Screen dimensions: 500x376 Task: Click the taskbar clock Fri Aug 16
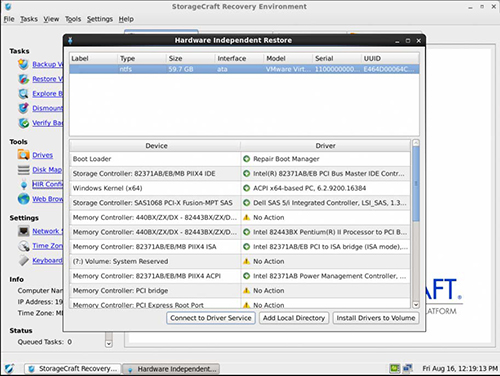[460, 368]
